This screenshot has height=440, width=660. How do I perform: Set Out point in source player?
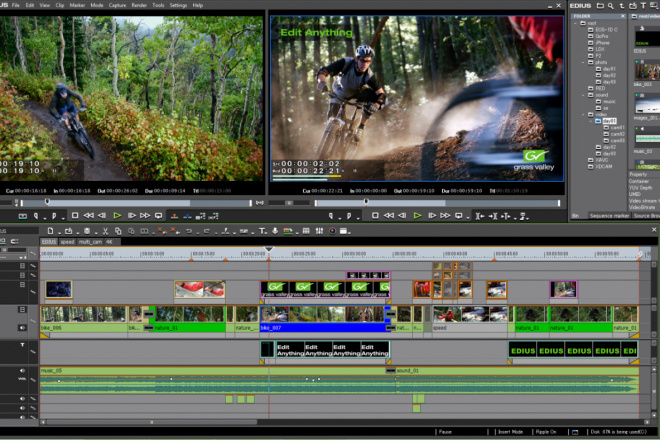click(54, 216)
